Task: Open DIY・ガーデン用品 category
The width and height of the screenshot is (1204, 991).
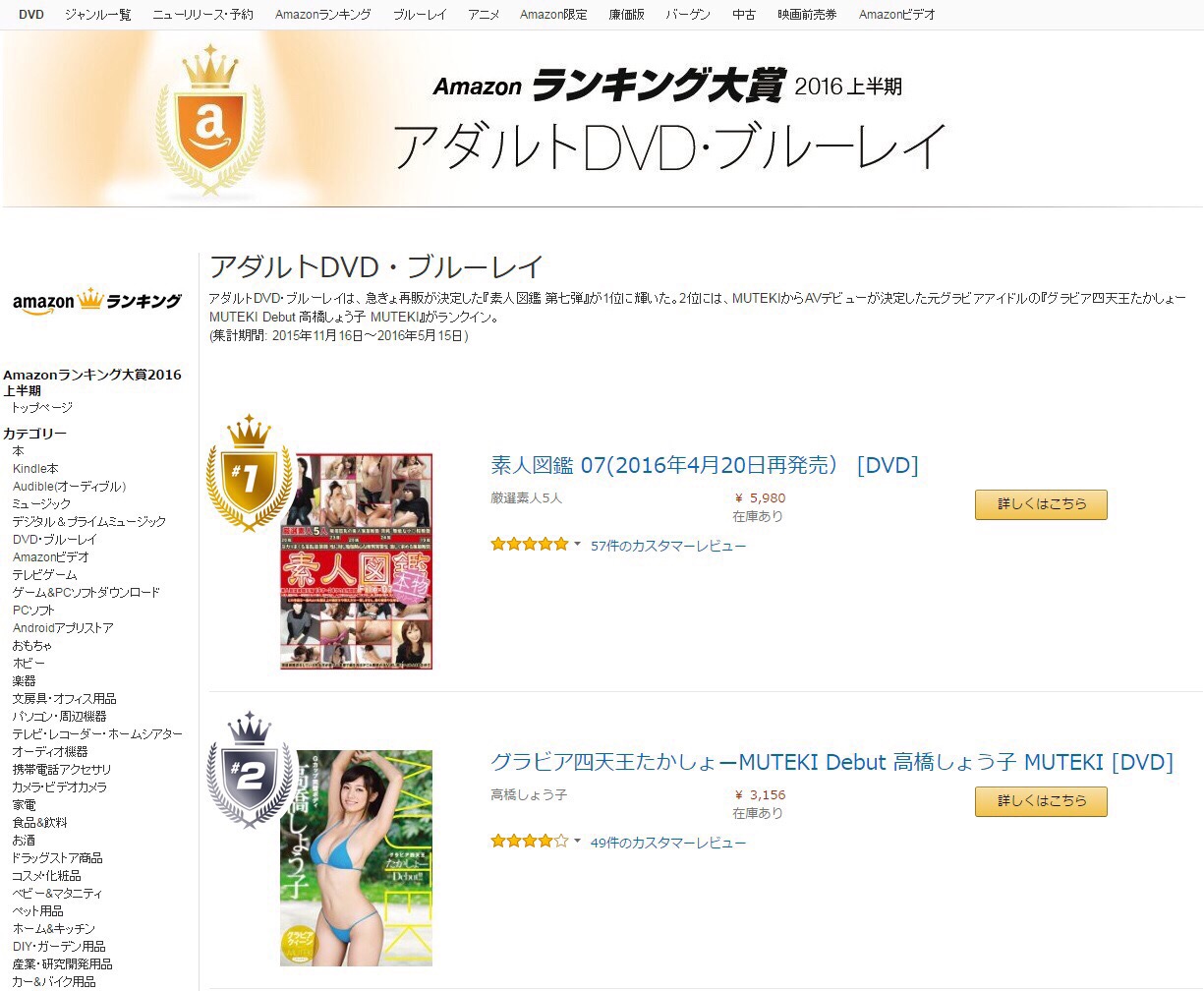Action: (58, 947)
